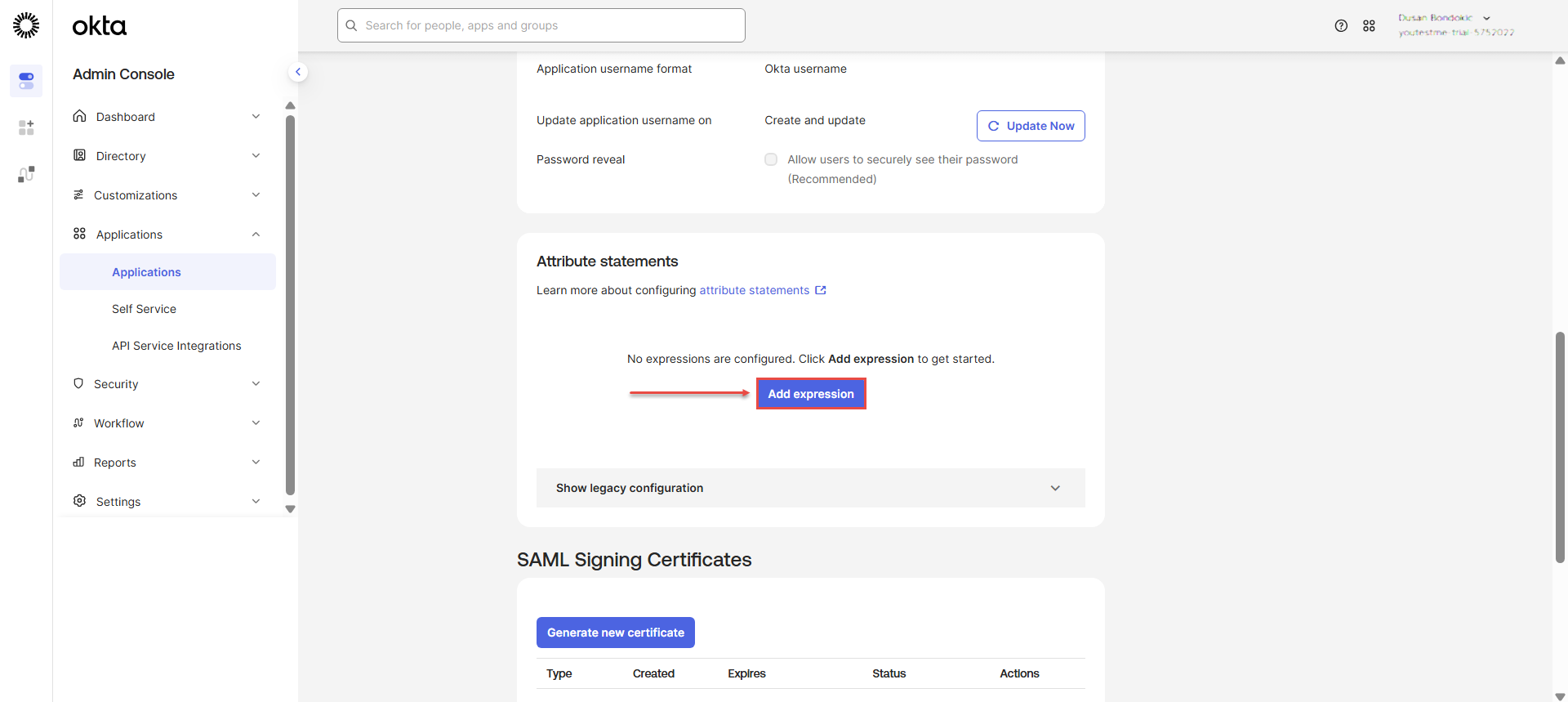This screenshot has height=702, width=1568.
Task: Click the Dashboard home icon
Action: 79,116
